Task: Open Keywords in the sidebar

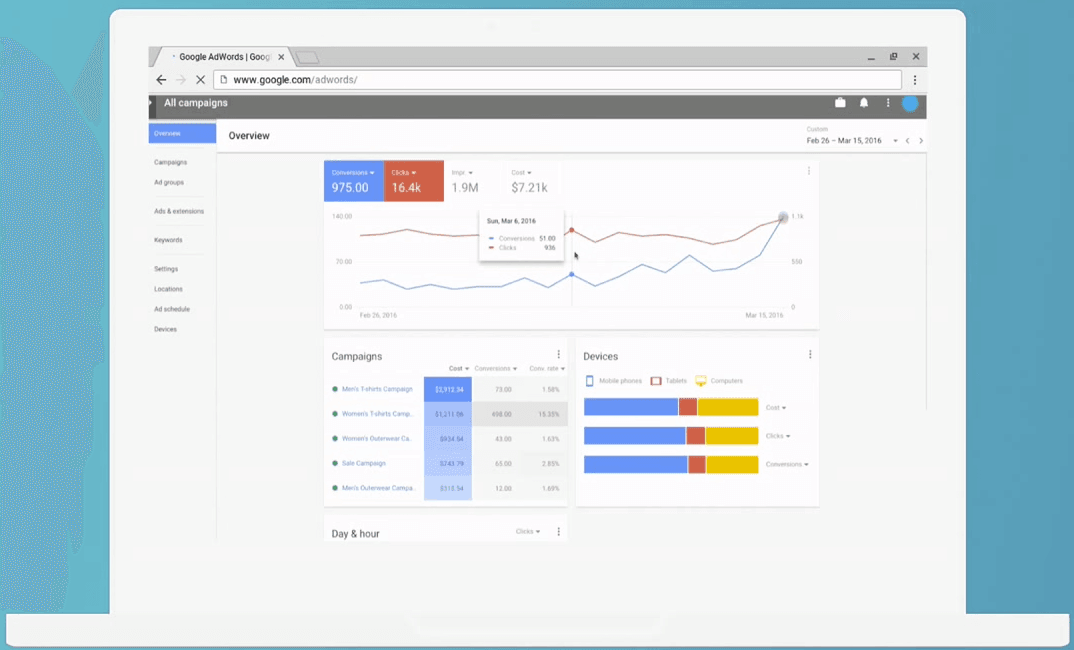Action: click(x=168, y=240)
